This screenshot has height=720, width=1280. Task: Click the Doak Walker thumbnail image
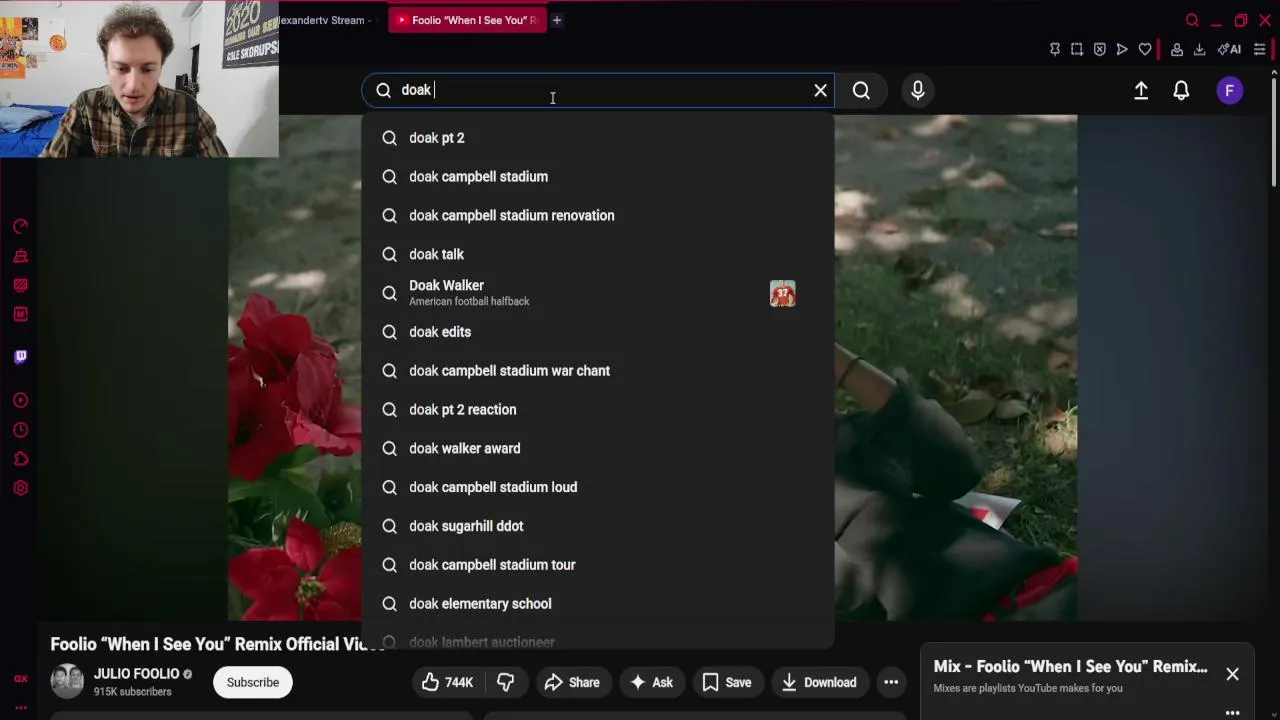(782, 294)
